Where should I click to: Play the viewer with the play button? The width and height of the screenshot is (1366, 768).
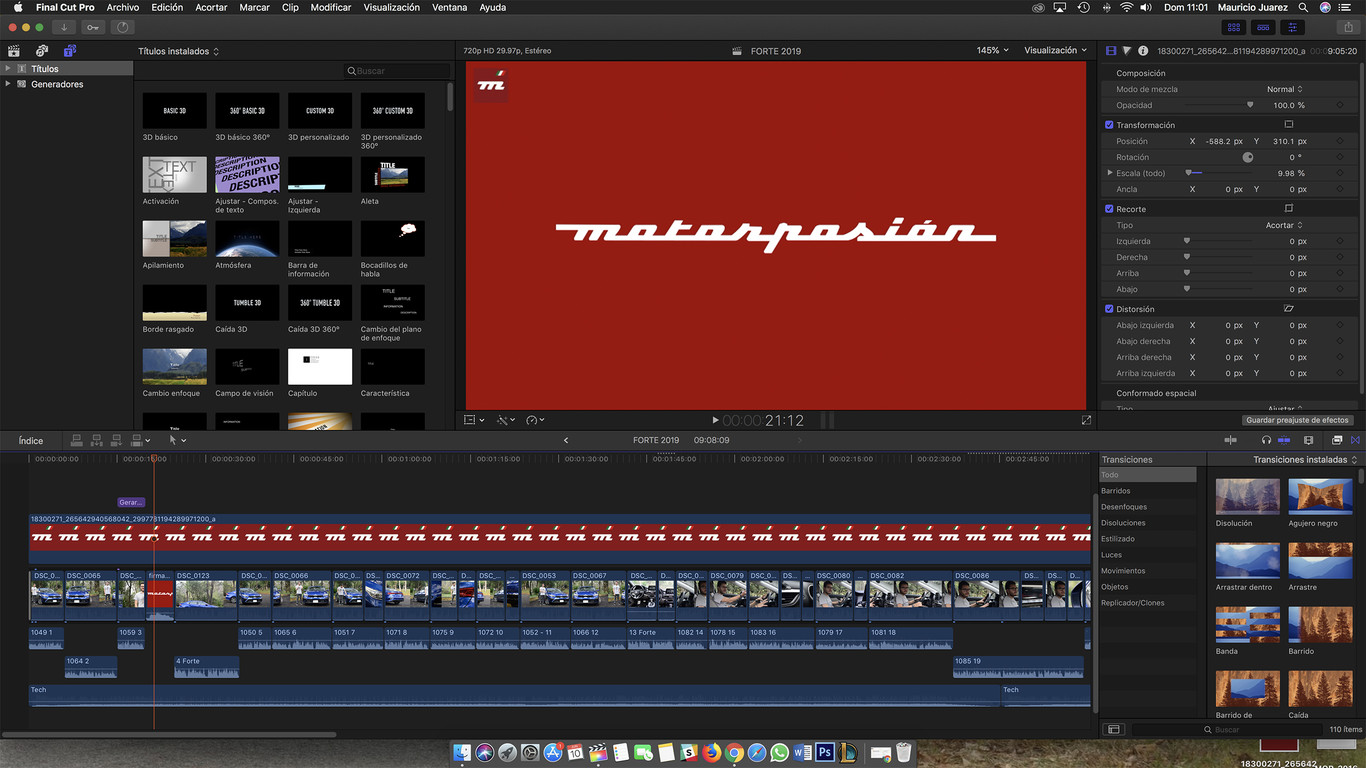point(715,421)
